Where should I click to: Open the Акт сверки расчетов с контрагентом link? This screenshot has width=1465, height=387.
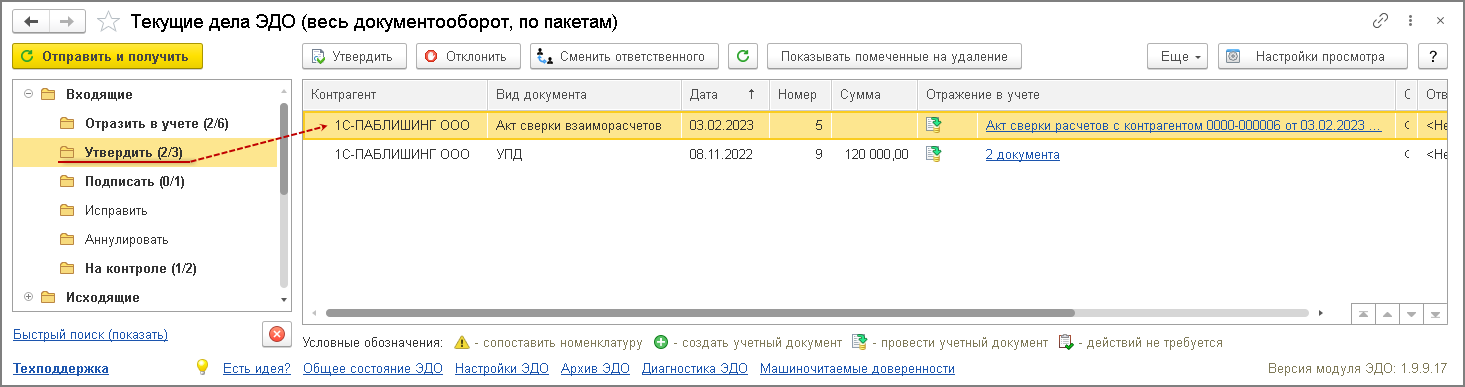1184,125
